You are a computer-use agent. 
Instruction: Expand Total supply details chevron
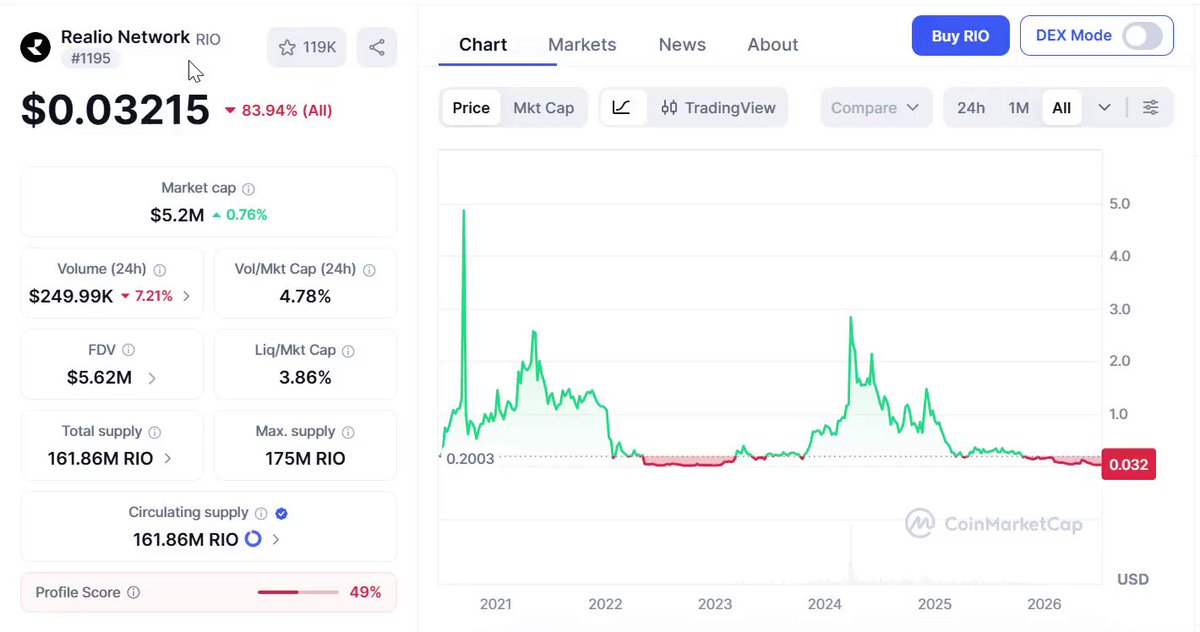click(167, 458)
